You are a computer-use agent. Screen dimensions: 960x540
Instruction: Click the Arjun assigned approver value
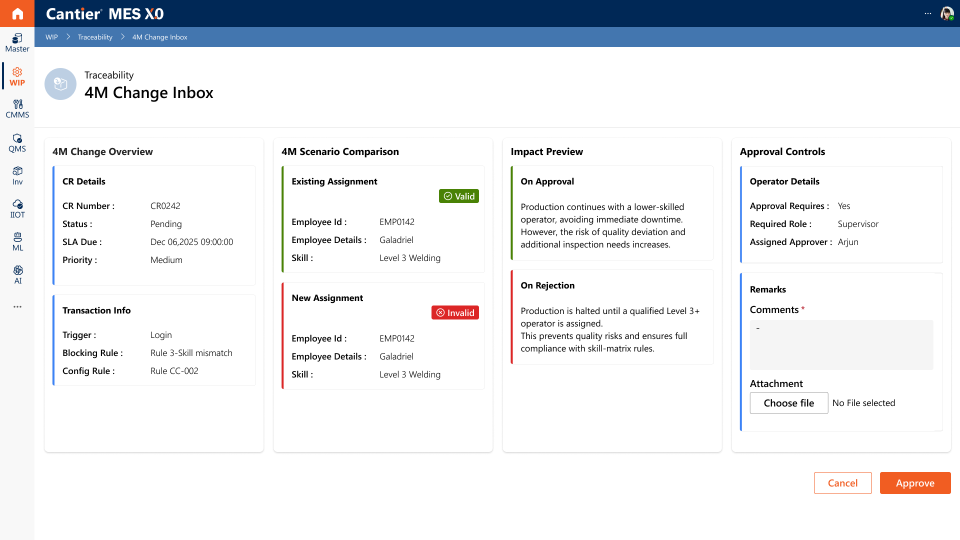848,242
